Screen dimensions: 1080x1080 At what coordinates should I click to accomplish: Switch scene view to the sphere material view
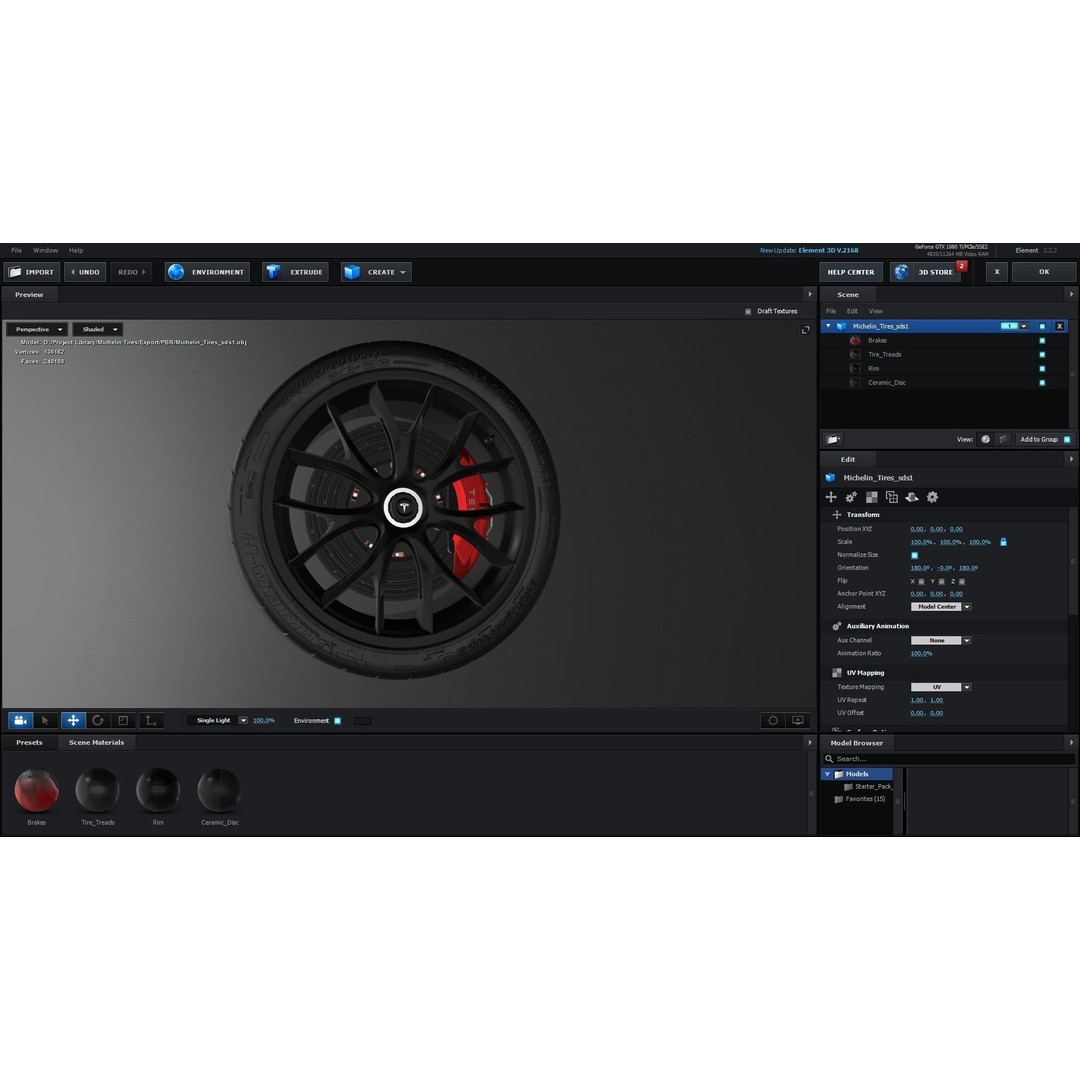coord(986,439)
